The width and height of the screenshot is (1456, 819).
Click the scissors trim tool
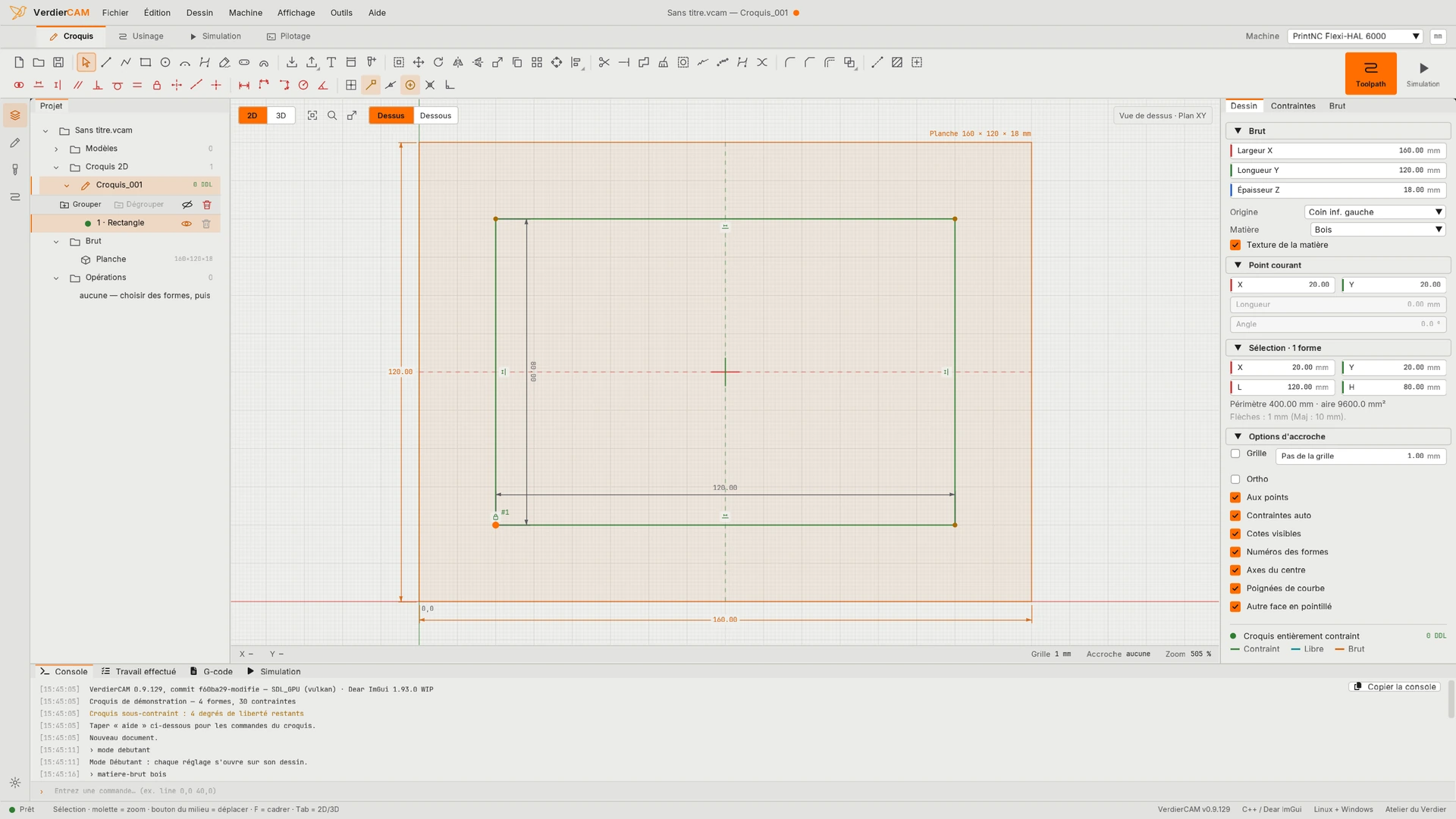(x=604, y=63)
